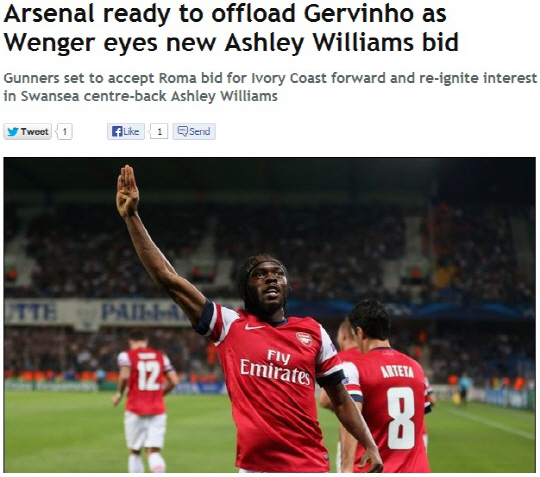Click the stadium banner behind the players

96,312
